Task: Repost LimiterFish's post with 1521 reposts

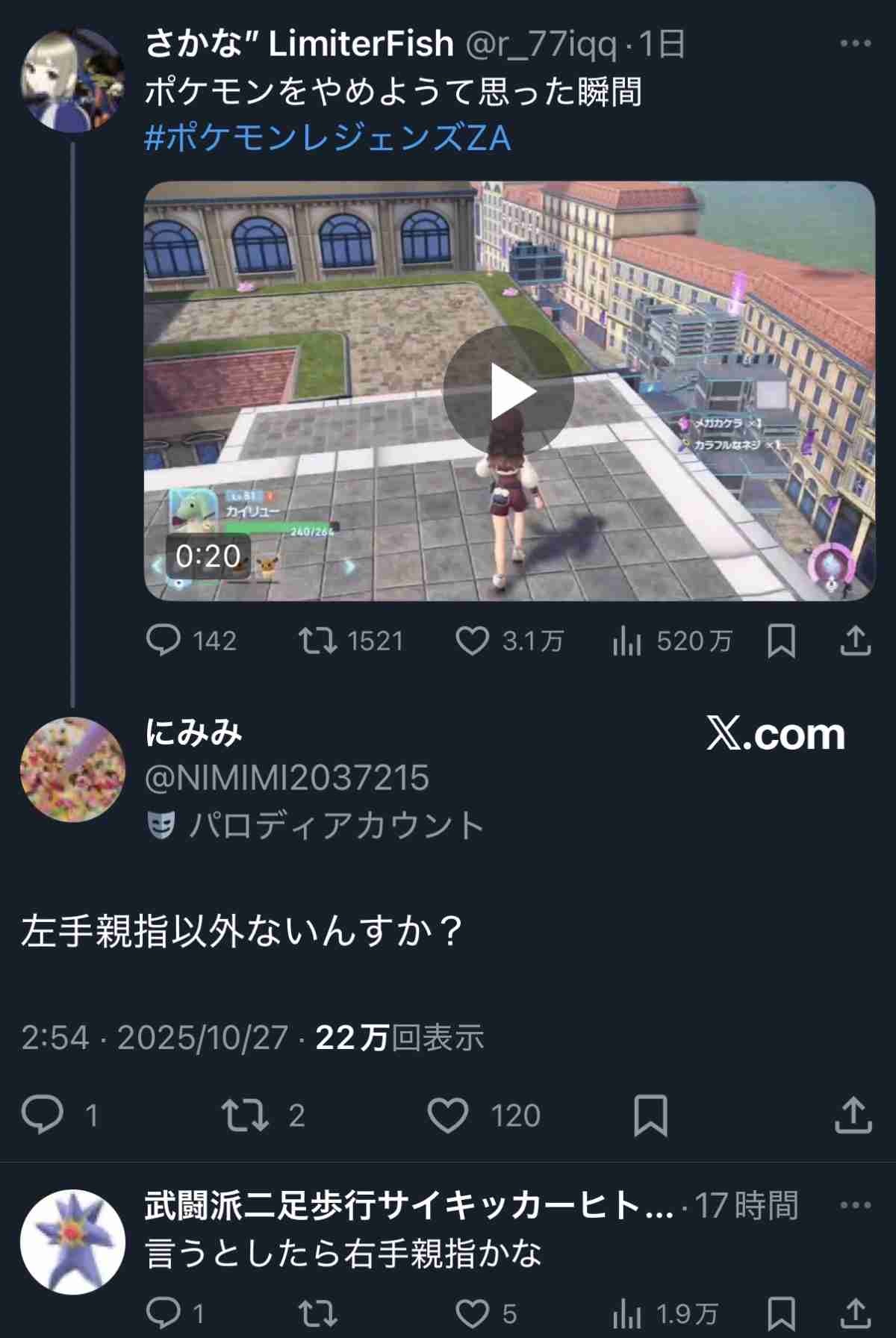Action: click(351, 641)
